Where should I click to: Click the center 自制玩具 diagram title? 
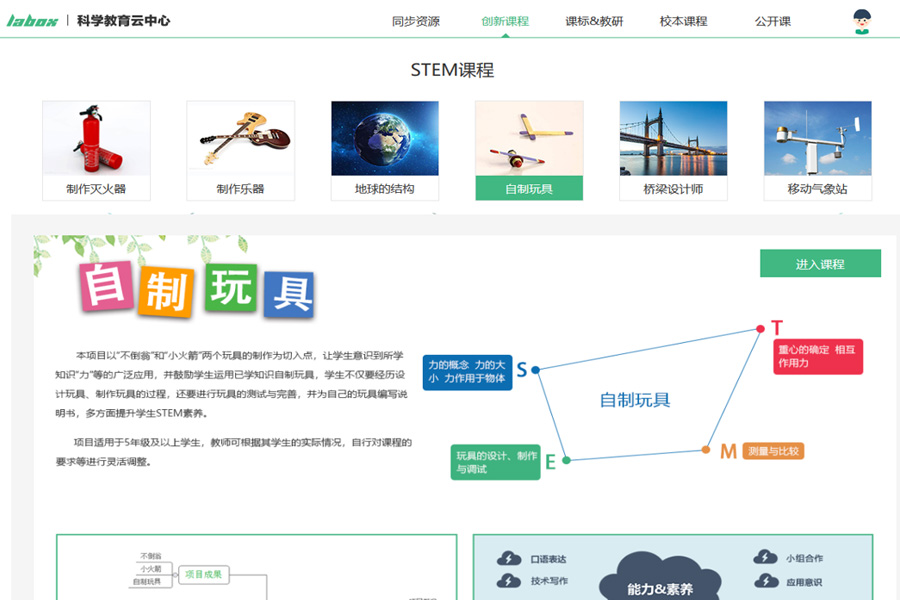tap(635, 400)
